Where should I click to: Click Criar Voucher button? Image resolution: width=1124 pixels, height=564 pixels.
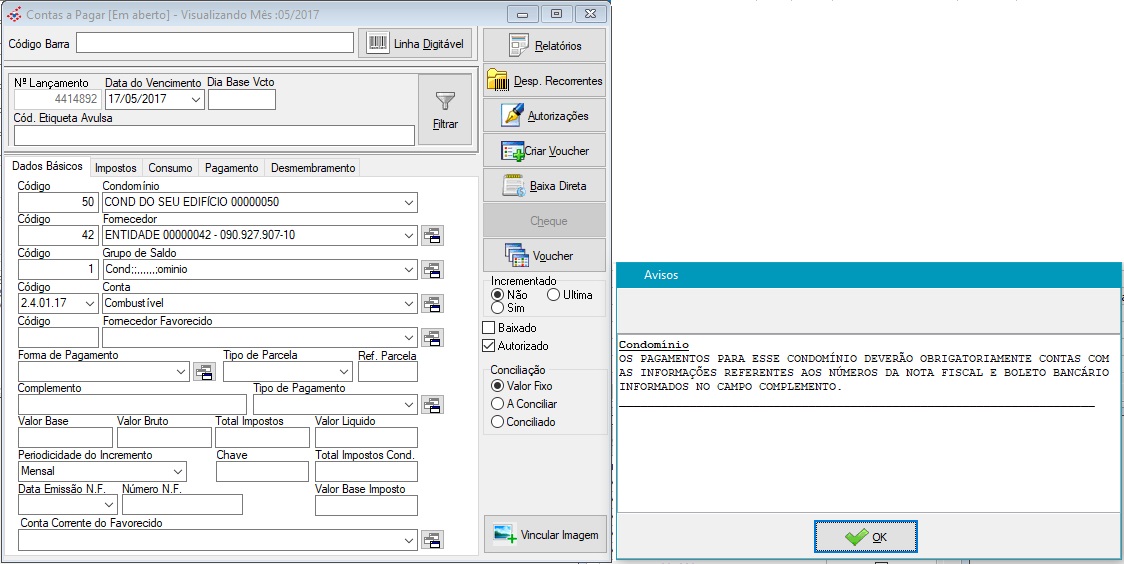pos(544,151)
